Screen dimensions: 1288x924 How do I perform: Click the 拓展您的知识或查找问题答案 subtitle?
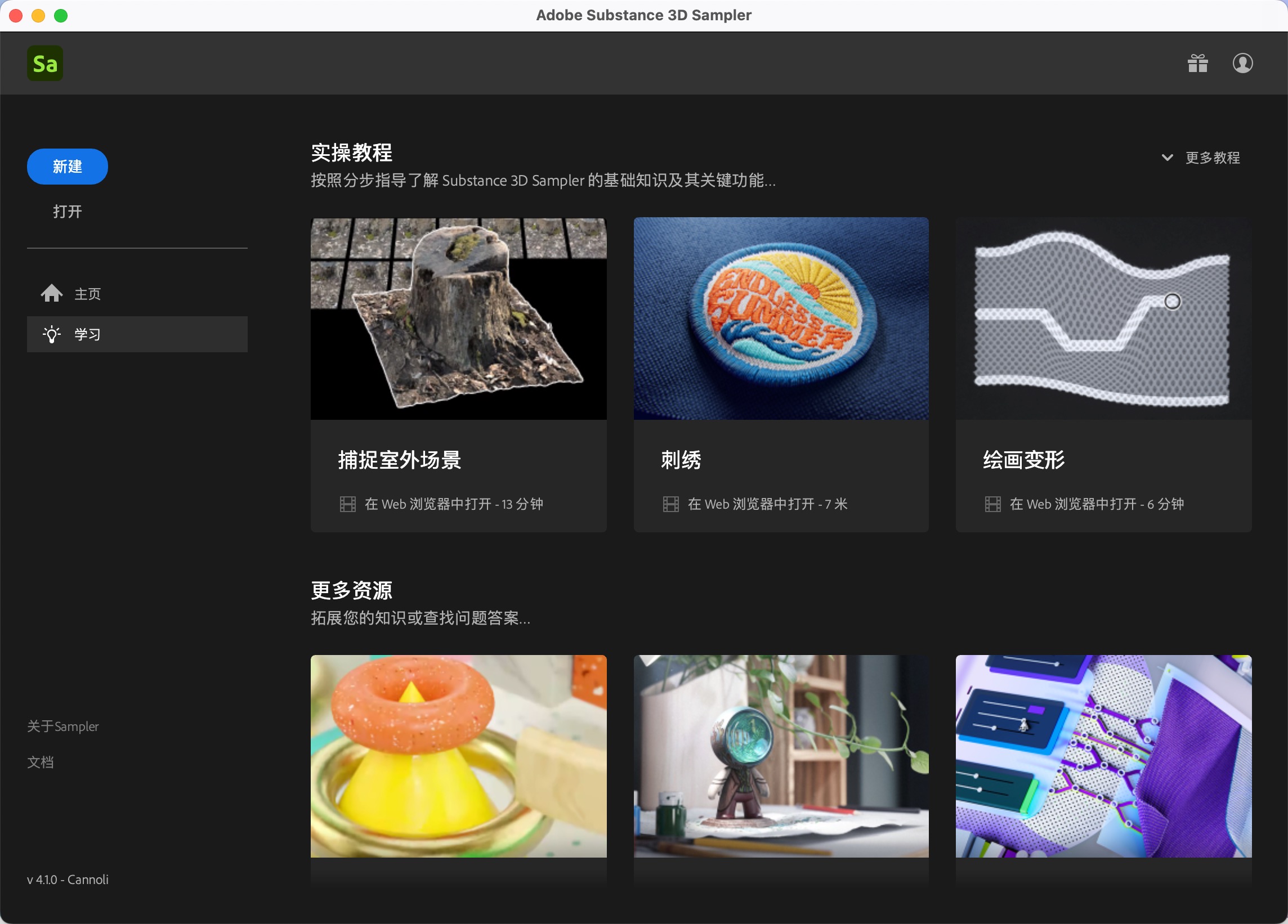click(x=421, y=617)
